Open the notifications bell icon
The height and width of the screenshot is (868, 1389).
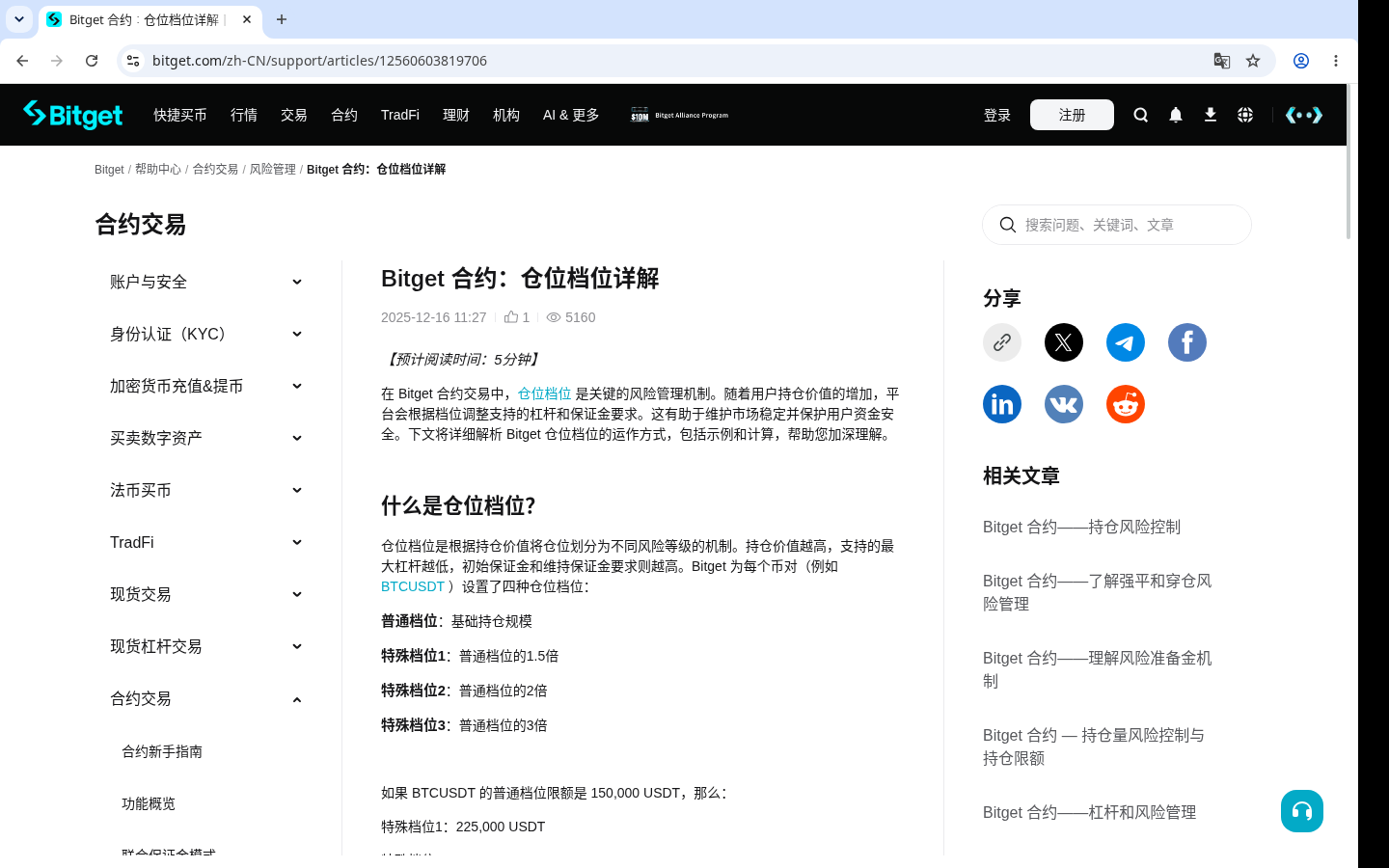pyautogui.click(x=1176, y=115)
